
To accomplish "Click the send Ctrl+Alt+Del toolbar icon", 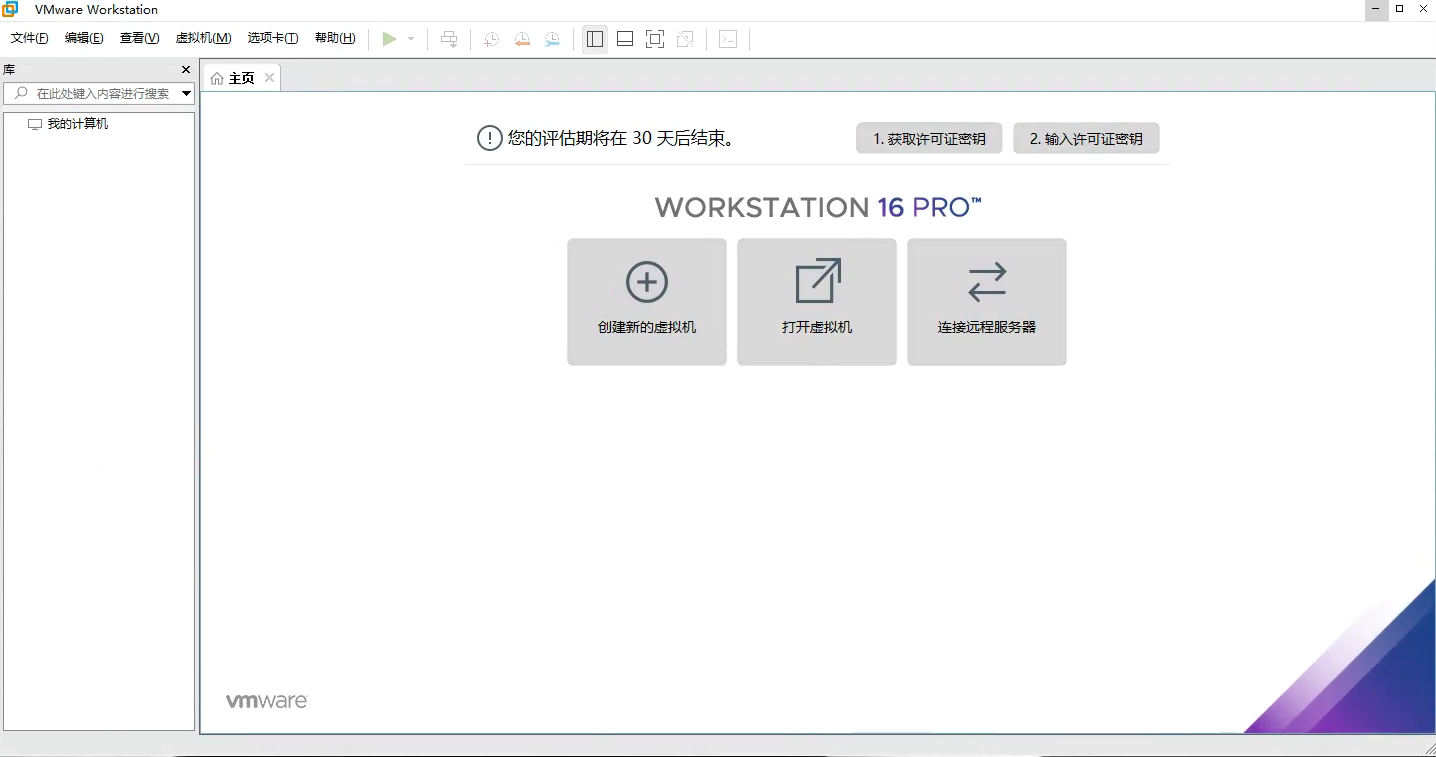I will pos(449,39).
